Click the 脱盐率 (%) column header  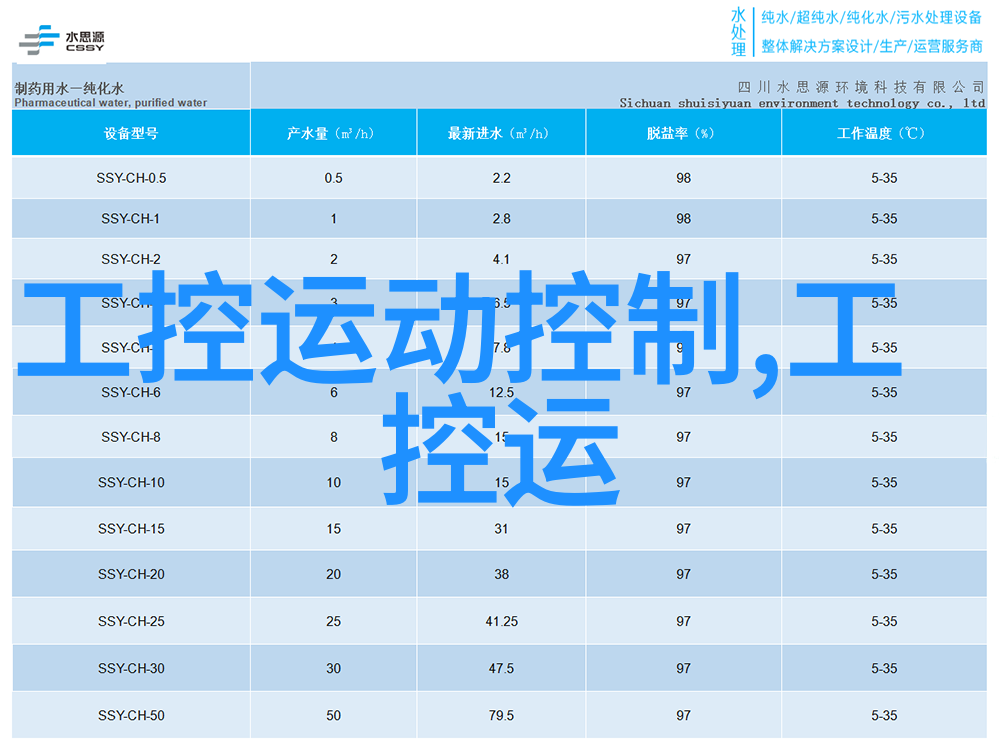pos(683,133)
